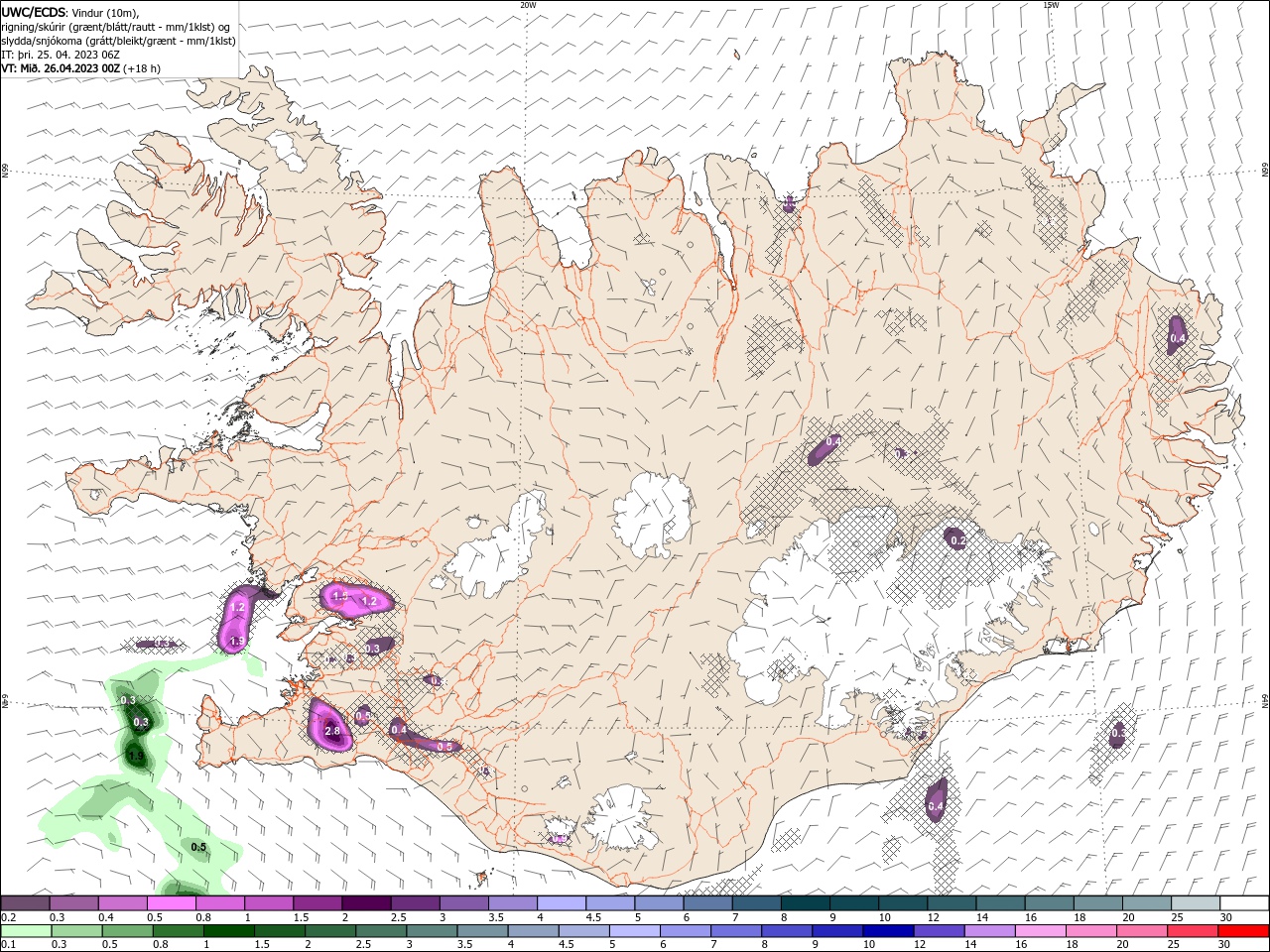Pick the upper legend swatch labeled 12
The image size is (1270, 952).
(x=952, y=902)
